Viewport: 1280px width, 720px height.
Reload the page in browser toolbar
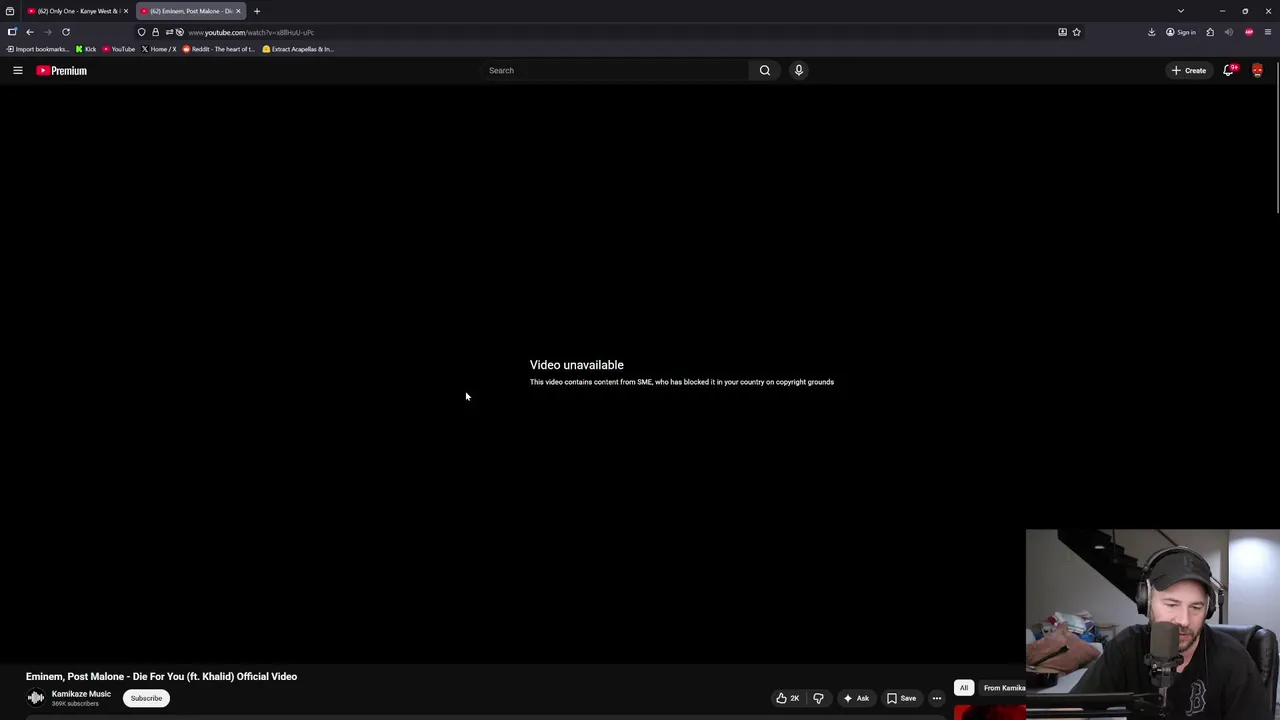(x=66, y=32)
